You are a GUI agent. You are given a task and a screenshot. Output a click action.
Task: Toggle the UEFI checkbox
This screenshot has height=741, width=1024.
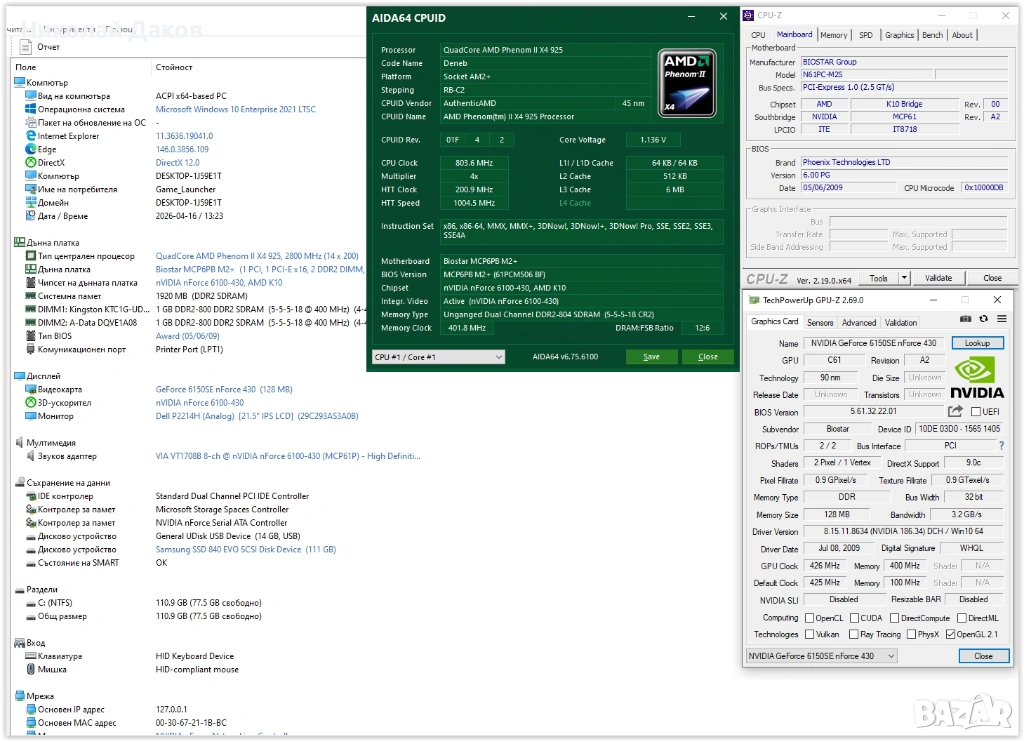pos(976,411)
